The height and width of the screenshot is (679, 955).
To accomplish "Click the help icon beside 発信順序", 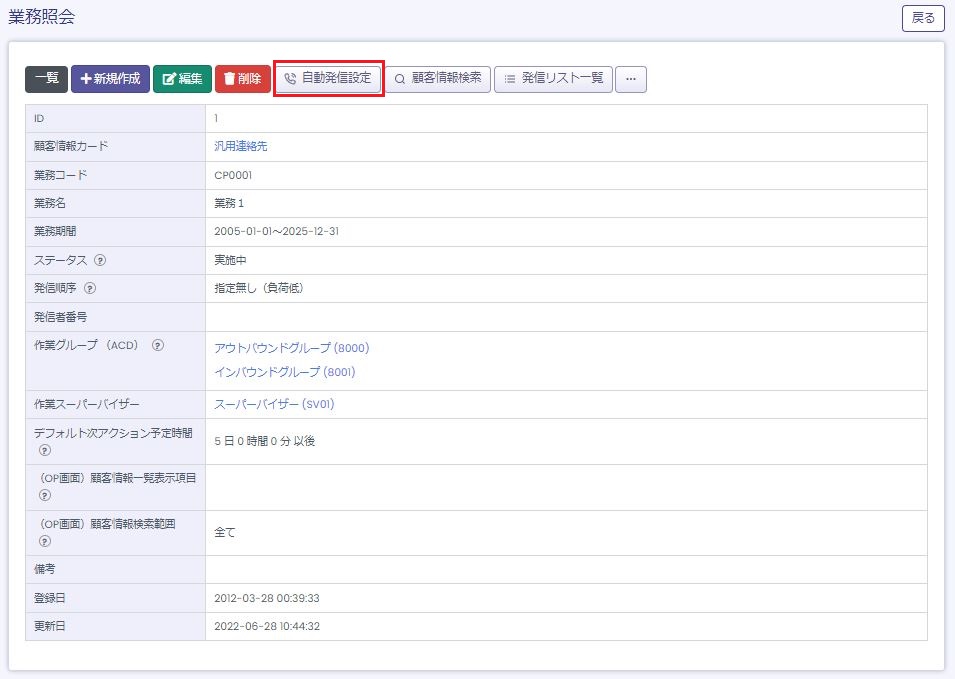I will click(x=90, y=289).
